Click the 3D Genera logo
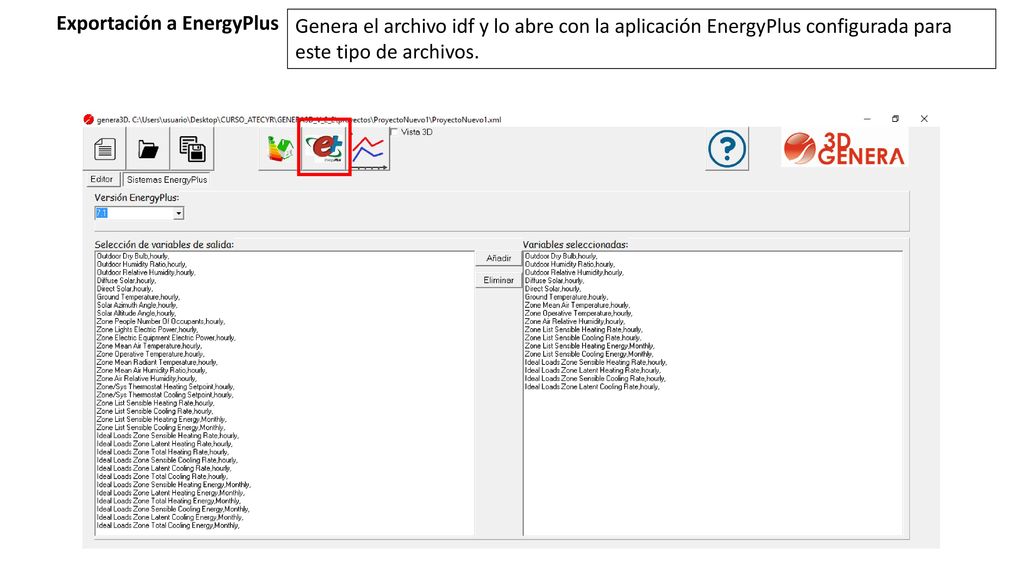The width and height of the screenshot is (1024, 576). [844, 148]
